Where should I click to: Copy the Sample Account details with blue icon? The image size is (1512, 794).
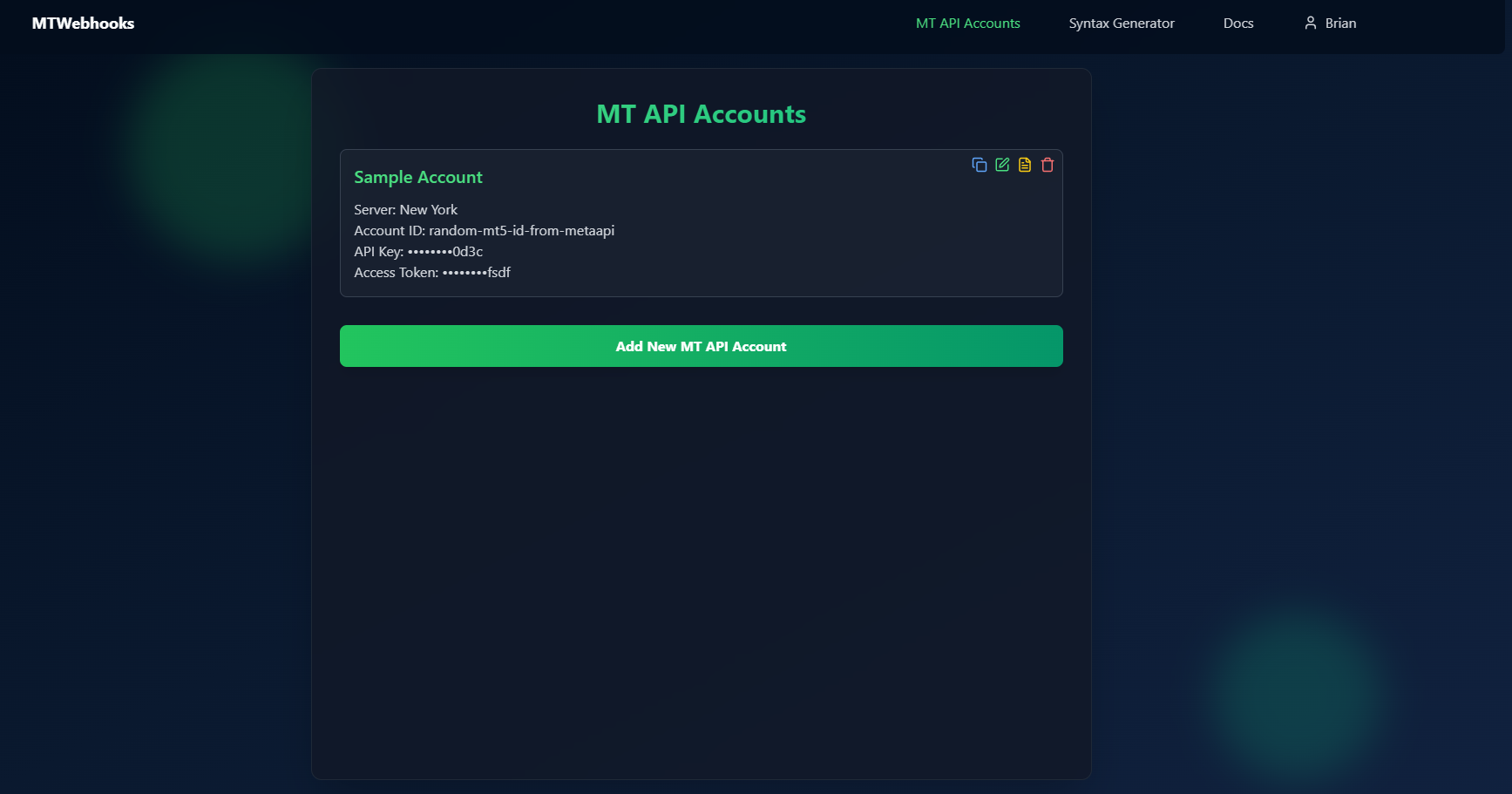pos(980,165)
